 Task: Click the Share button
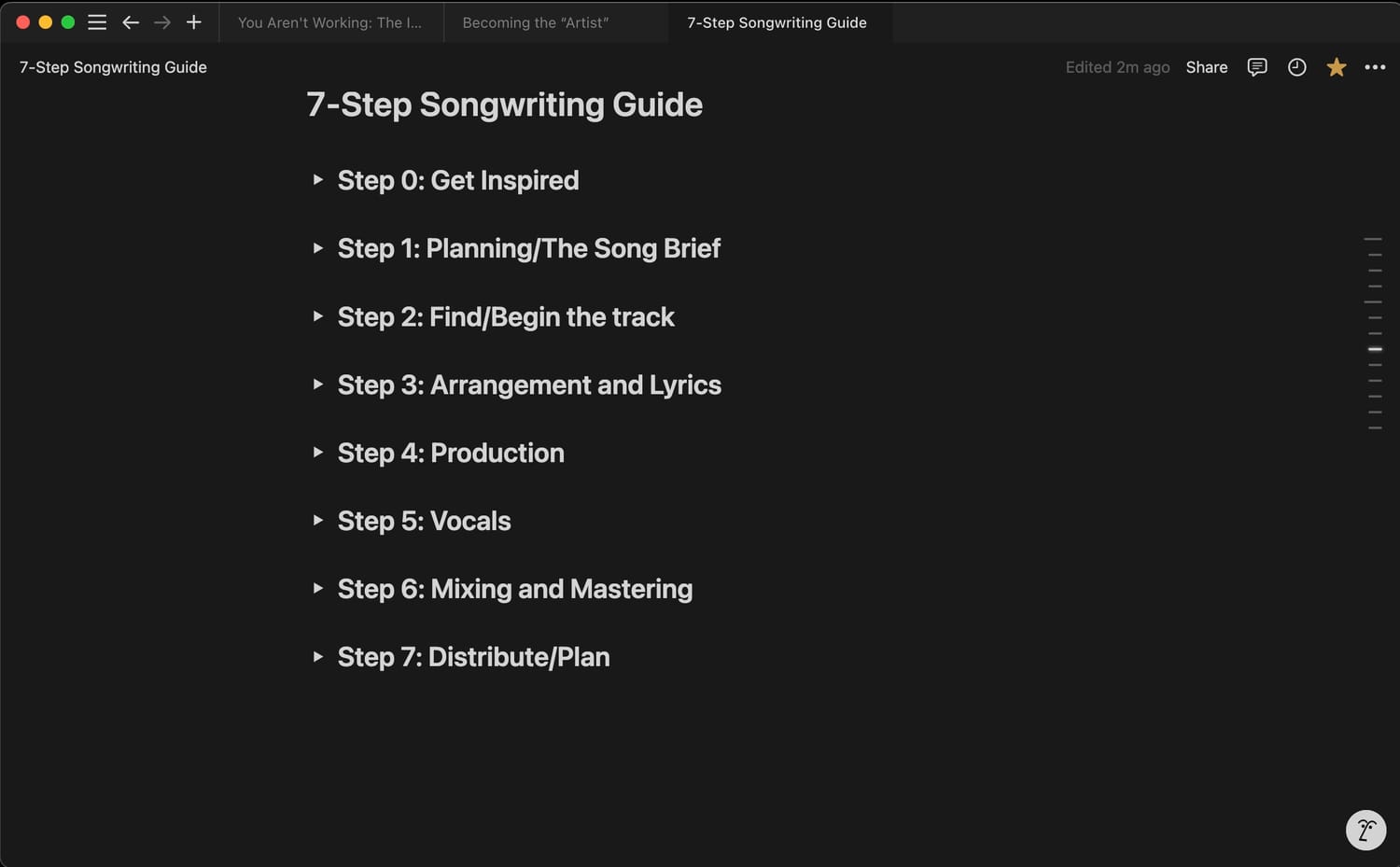coord(1207,67)
